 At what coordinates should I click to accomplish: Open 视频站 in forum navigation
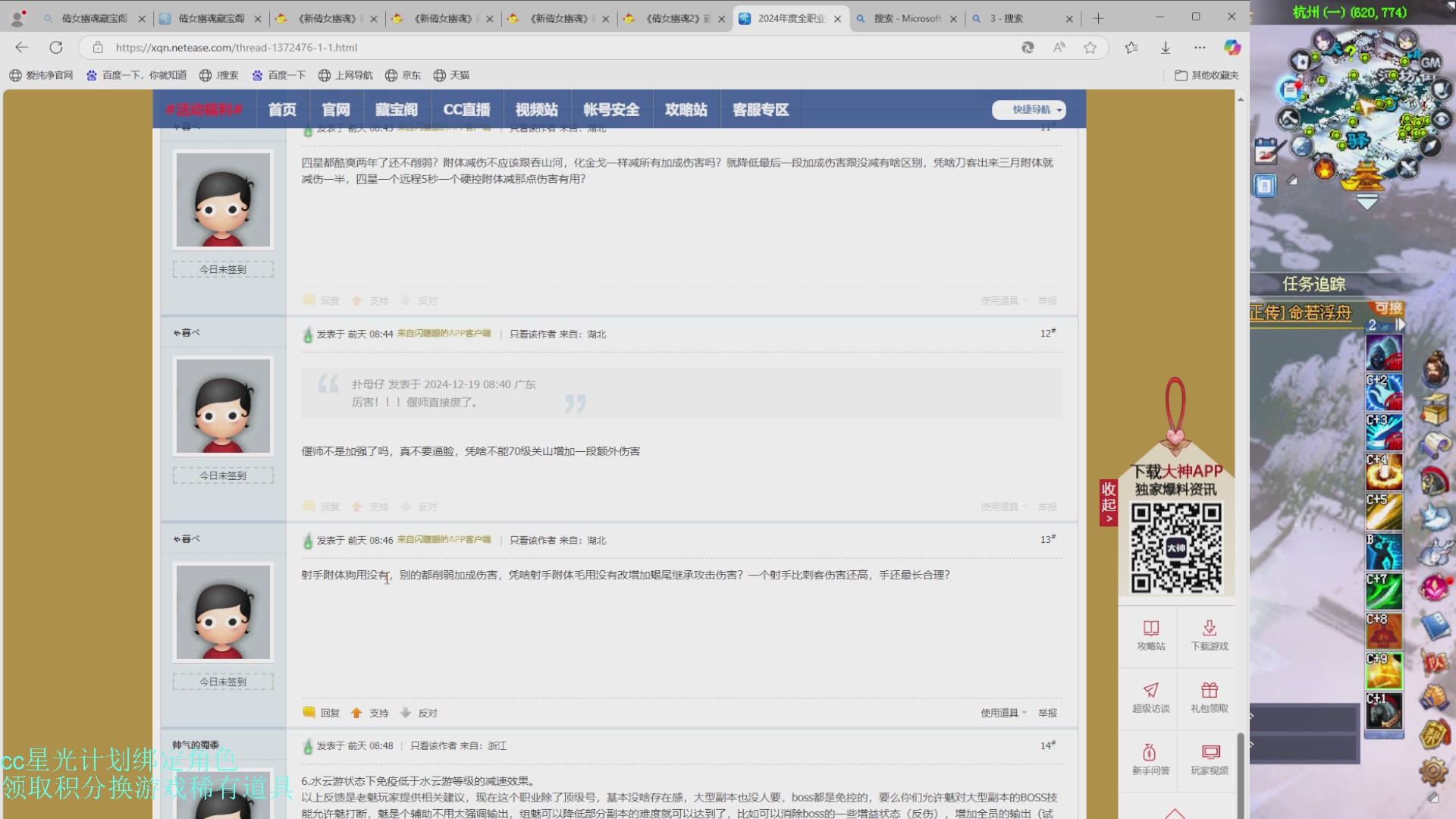tap(537, 110)
